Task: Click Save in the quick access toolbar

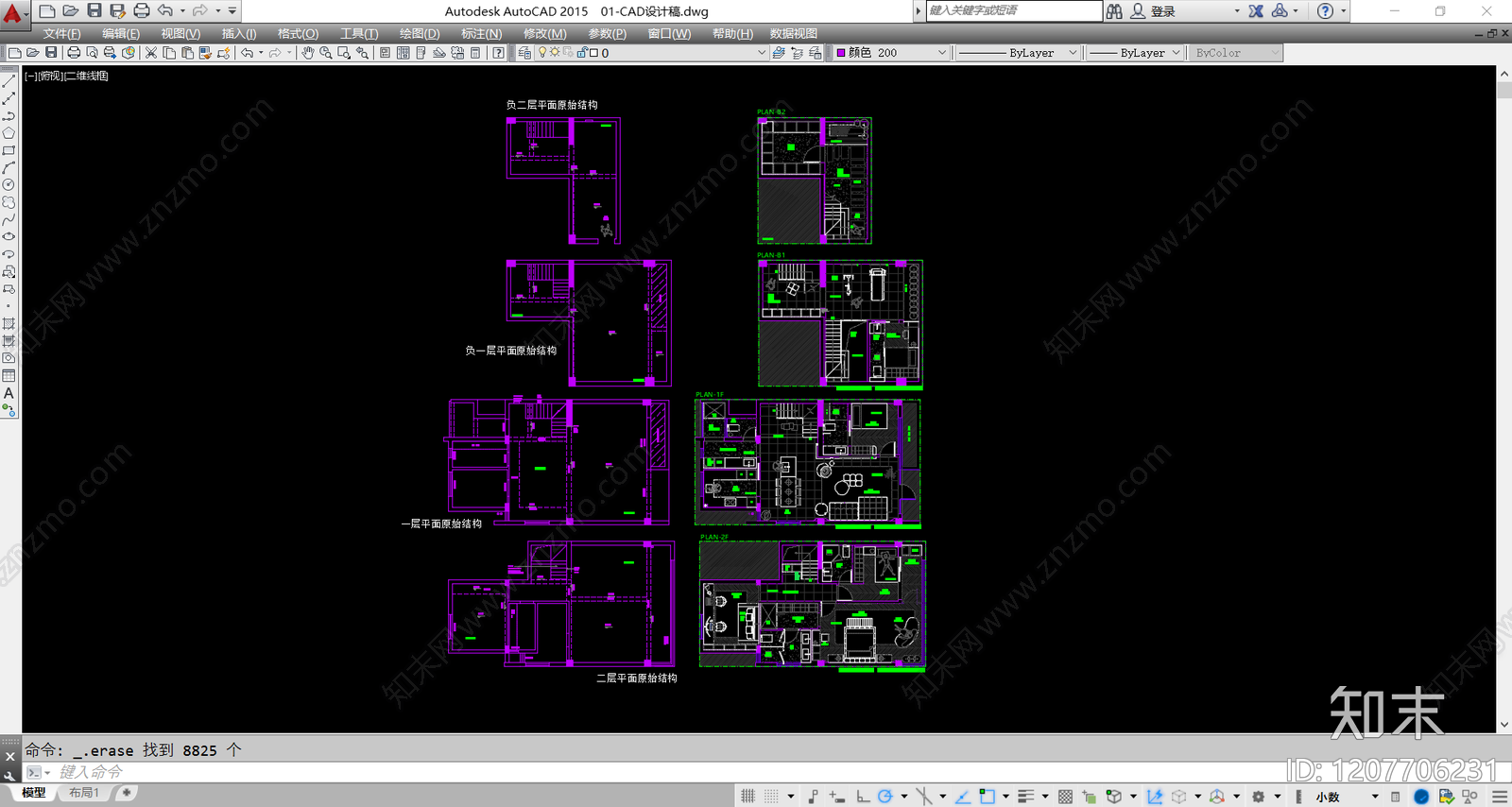Action: [x=94, y=11]
